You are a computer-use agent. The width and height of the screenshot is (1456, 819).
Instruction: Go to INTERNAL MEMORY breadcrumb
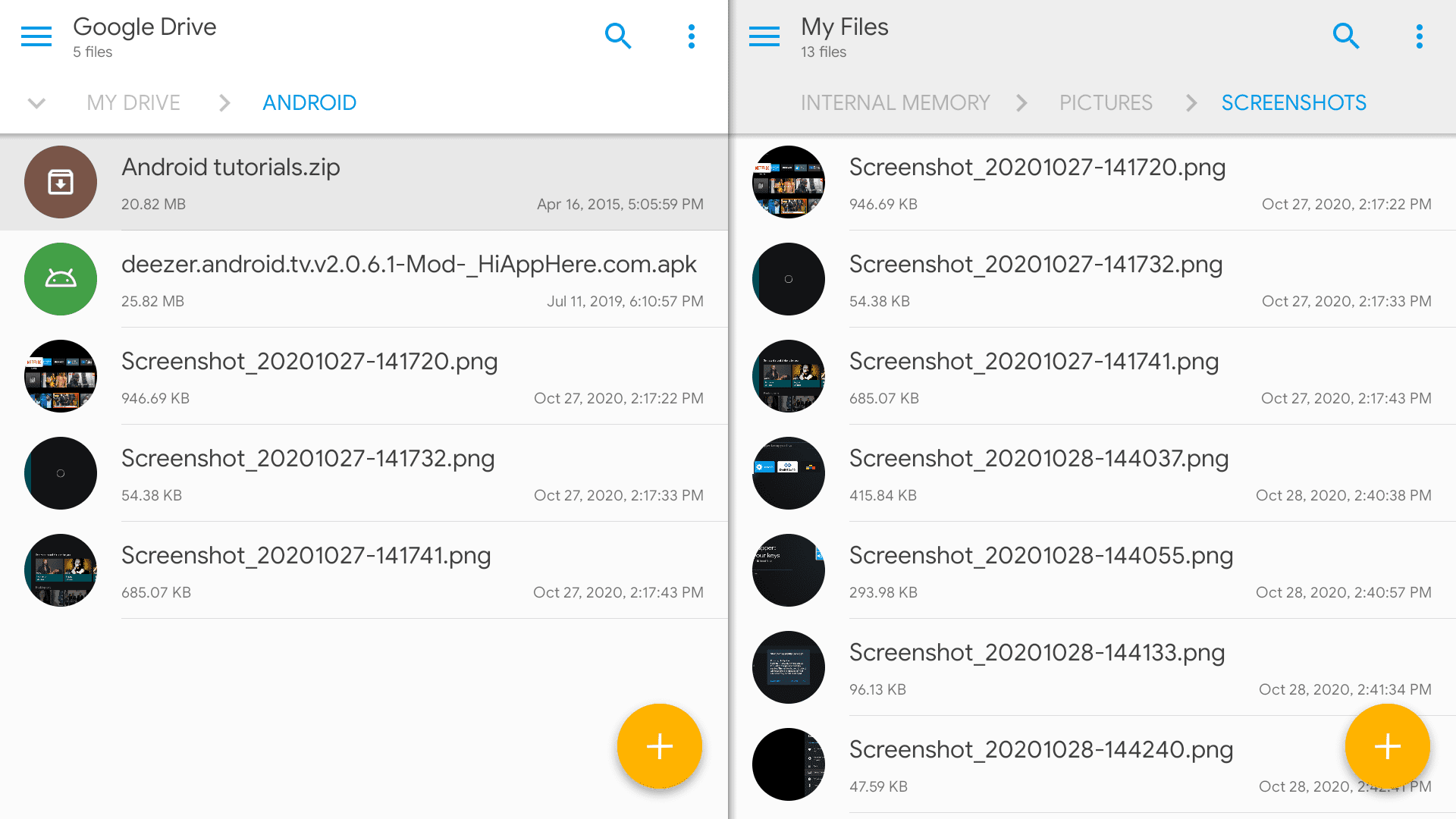pyautogui.click(x=896, y=102)
